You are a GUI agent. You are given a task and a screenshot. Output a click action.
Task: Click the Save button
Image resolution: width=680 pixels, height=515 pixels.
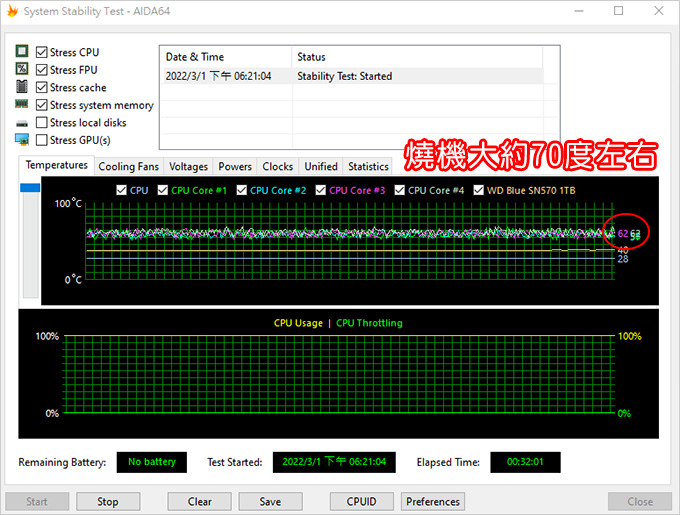[x=270, y=502]
